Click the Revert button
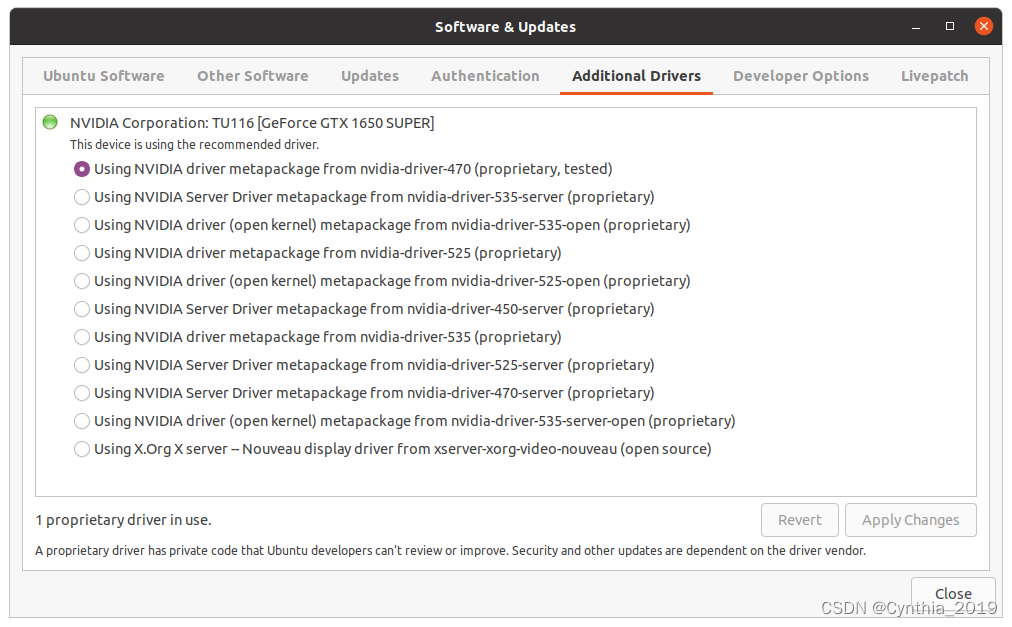This screenshot has height=627, width=1012. 799,520
